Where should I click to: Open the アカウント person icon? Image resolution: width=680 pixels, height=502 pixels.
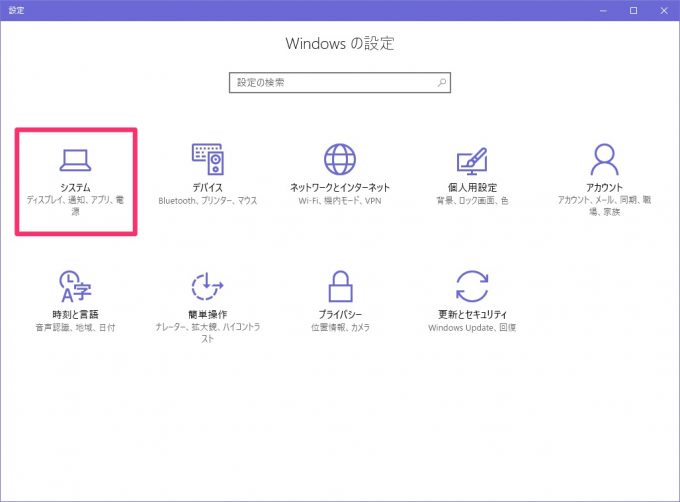(x=604, y=159)
